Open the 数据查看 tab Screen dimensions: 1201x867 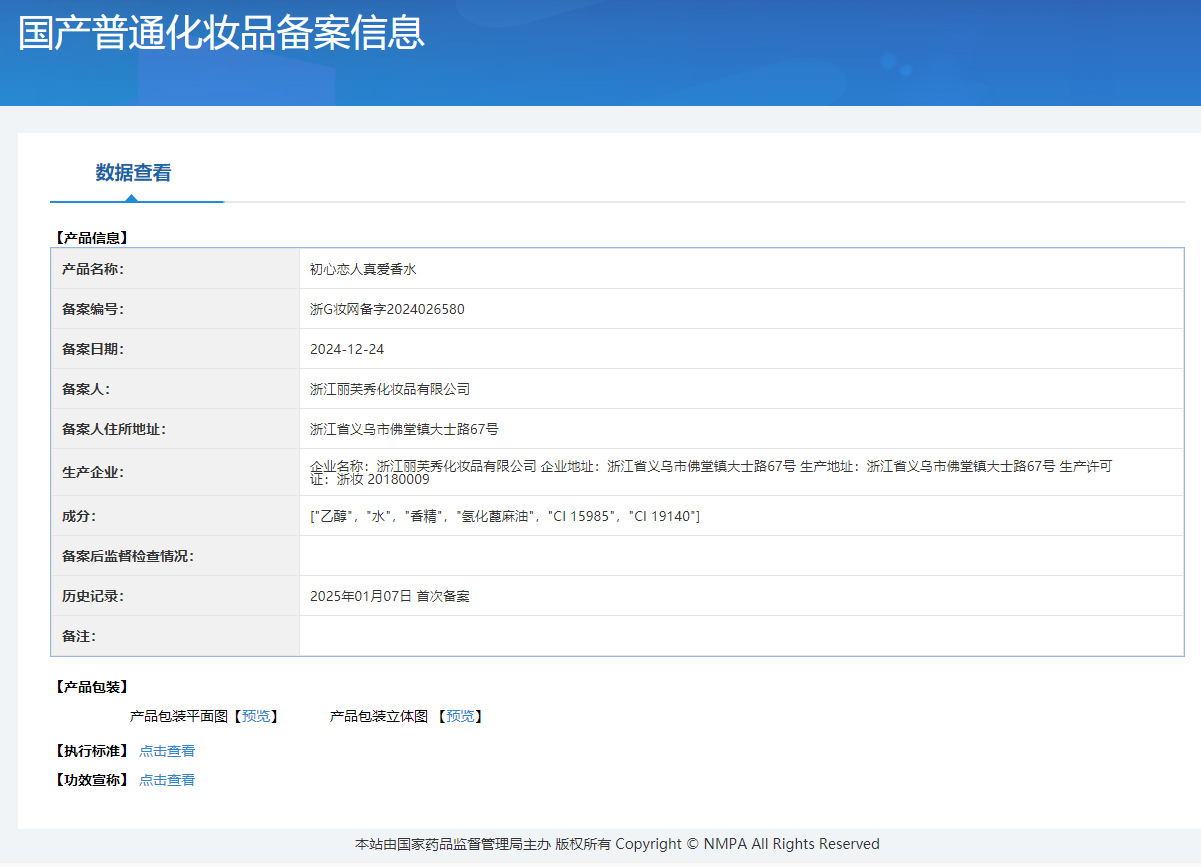pyautogui.click(x=134, y=173)
